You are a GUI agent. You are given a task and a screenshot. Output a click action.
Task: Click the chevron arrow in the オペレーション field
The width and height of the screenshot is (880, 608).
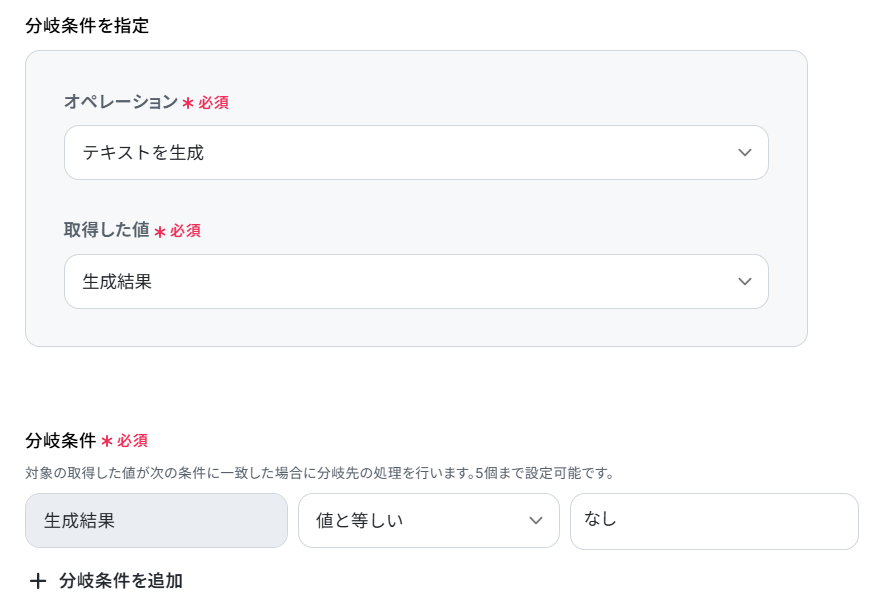(744, 153)
